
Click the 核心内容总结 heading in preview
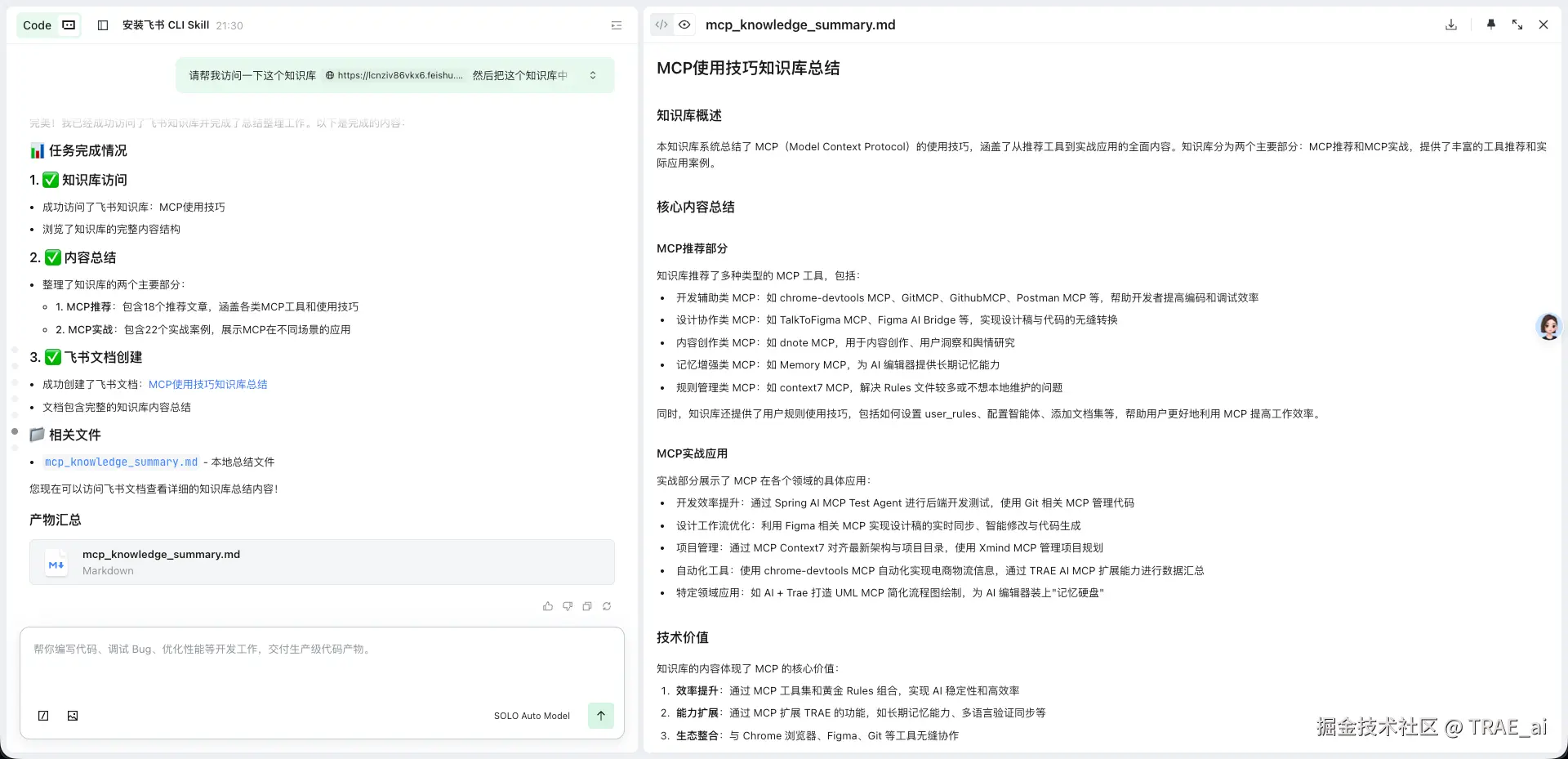coord(696,207)
